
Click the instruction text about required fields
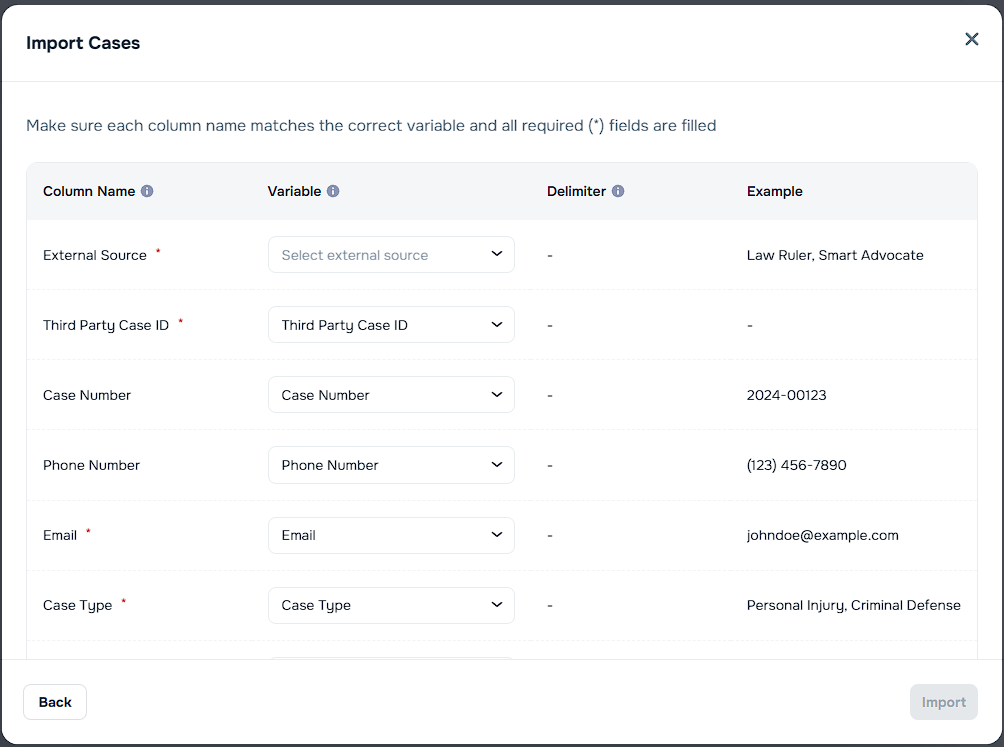(371, 125)
